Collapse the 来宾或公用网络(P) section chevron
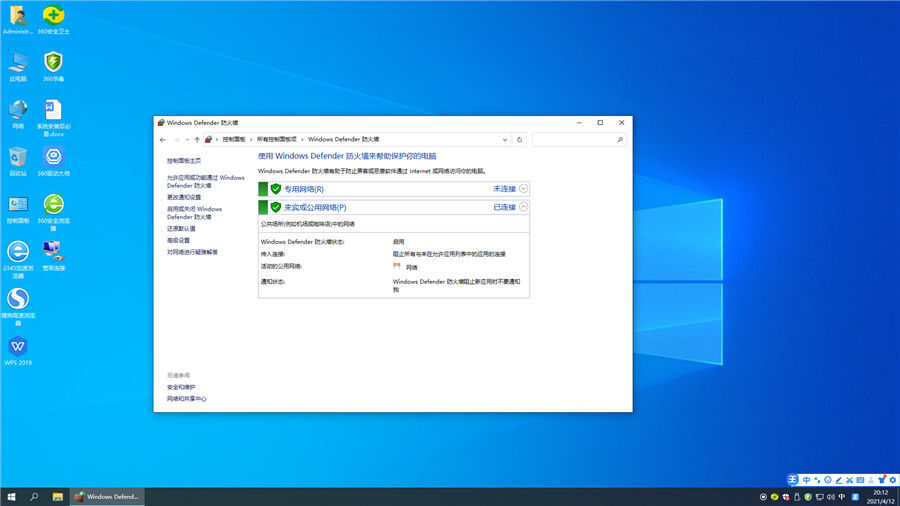 pos(523,207)
